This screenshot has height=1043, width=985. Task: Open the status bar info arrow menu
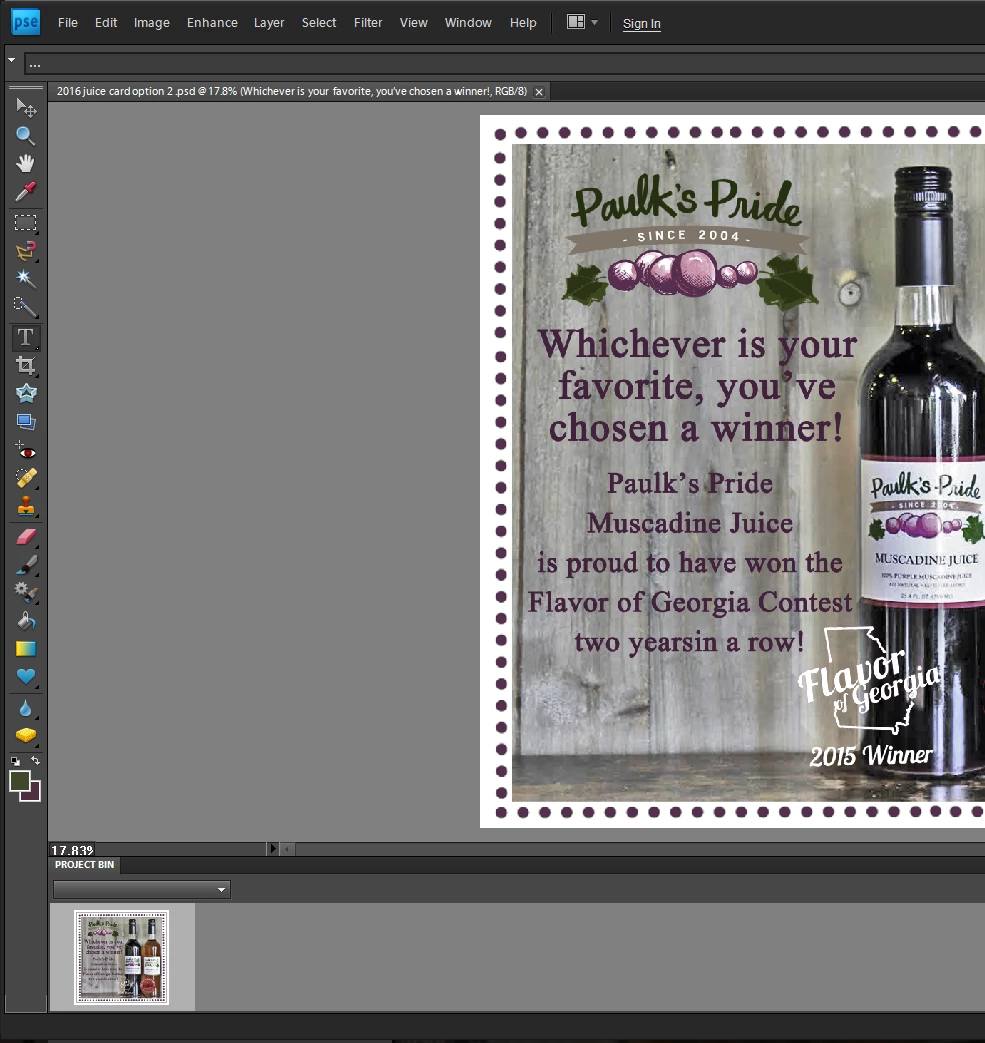point(273,848)
